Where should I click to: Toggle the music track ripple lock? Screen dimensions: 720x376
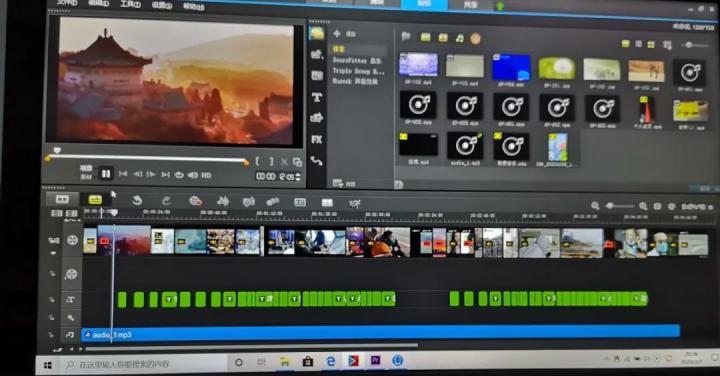(x=51, y=335)
